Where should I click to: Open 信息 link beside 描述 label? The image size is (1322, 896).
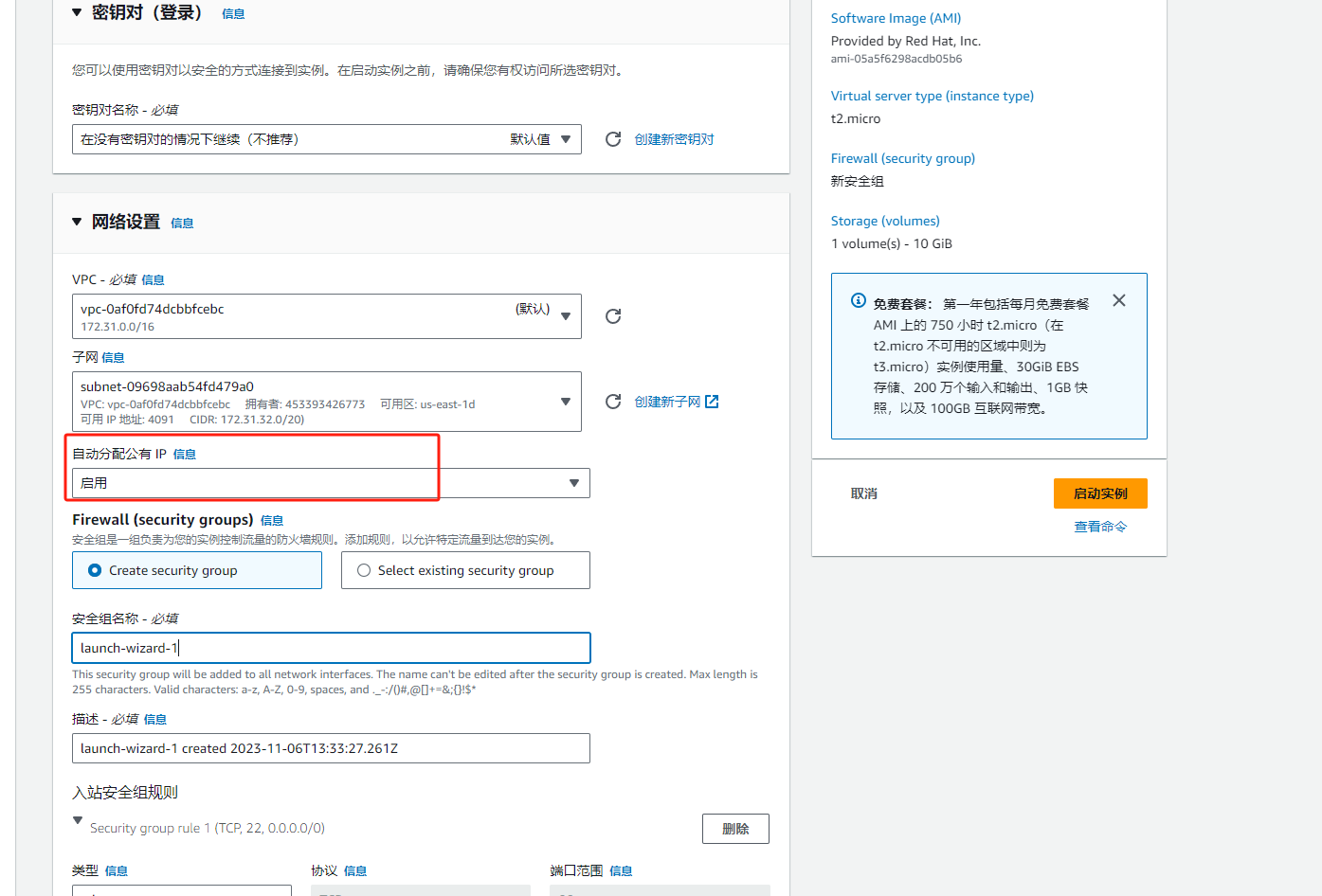coord(155,720)
